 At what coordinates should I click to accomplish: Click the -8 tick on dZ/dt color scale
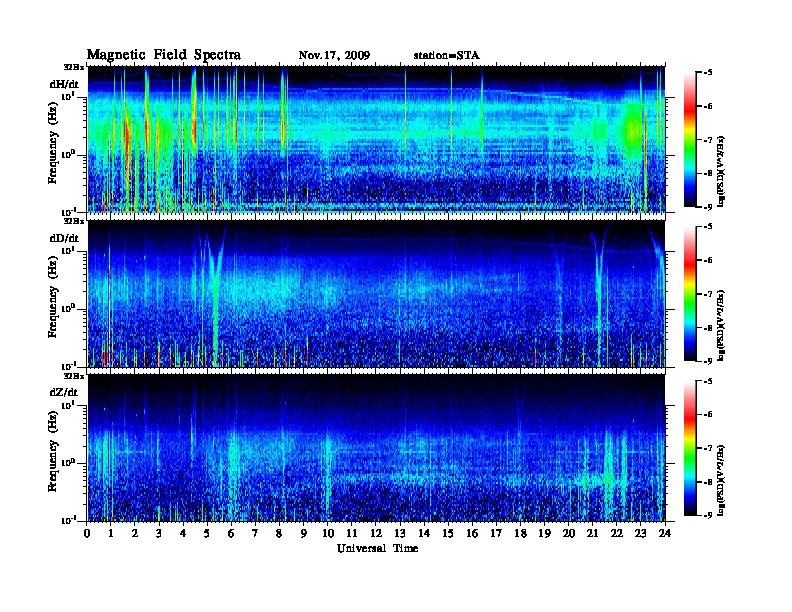coord(708,482)
